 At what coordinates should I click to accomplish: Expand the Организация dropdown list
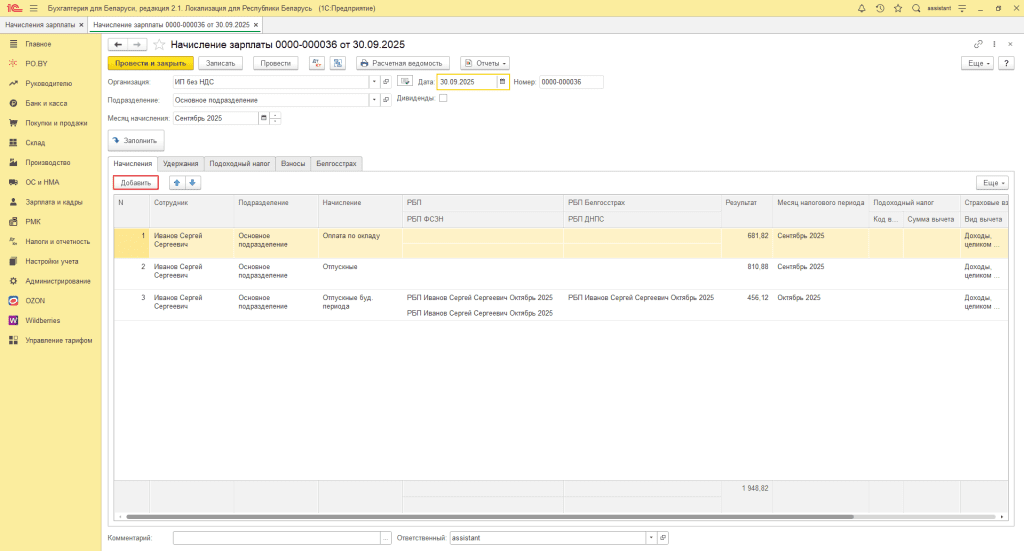coord(374,82)
